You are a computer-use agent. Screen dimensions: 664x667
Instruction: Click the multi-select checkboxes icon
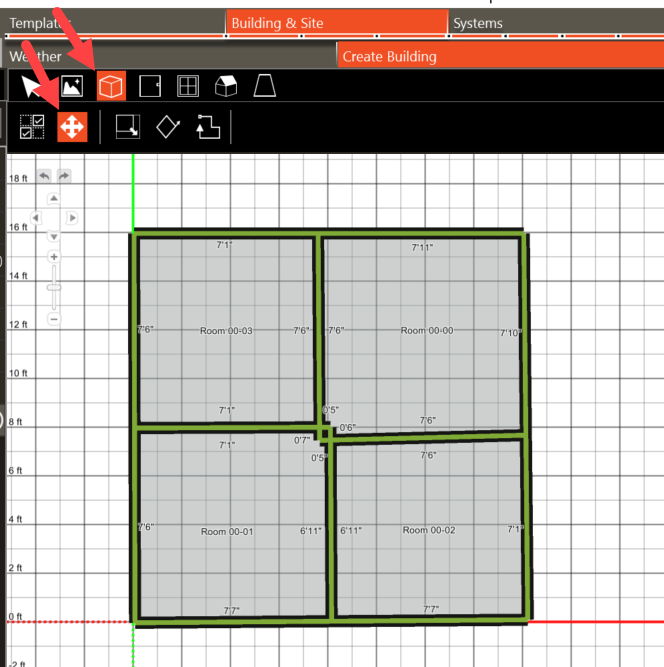coord(32,127)
